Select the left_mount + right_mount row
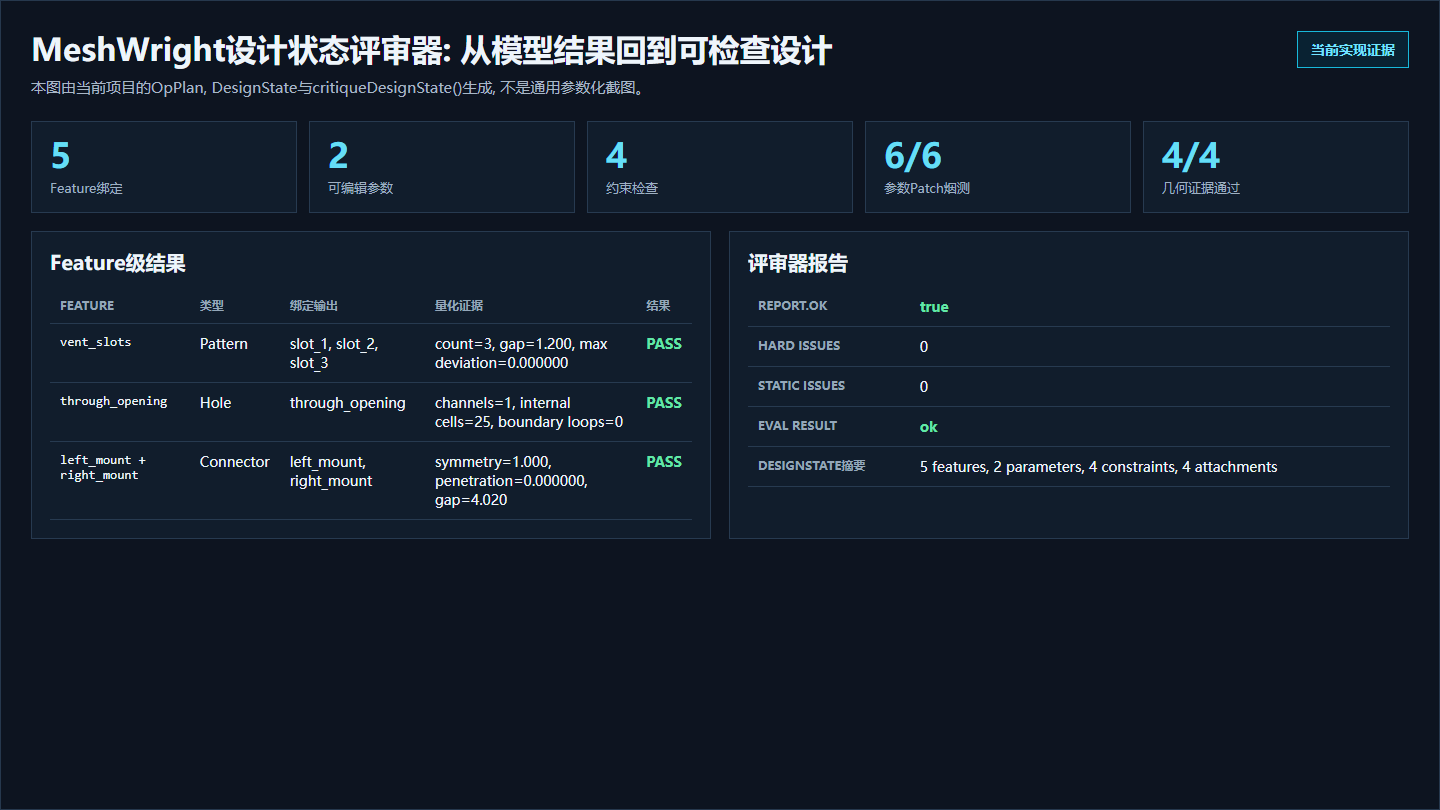The height and width of the screenshot is (810, 1440). (371, 481)
